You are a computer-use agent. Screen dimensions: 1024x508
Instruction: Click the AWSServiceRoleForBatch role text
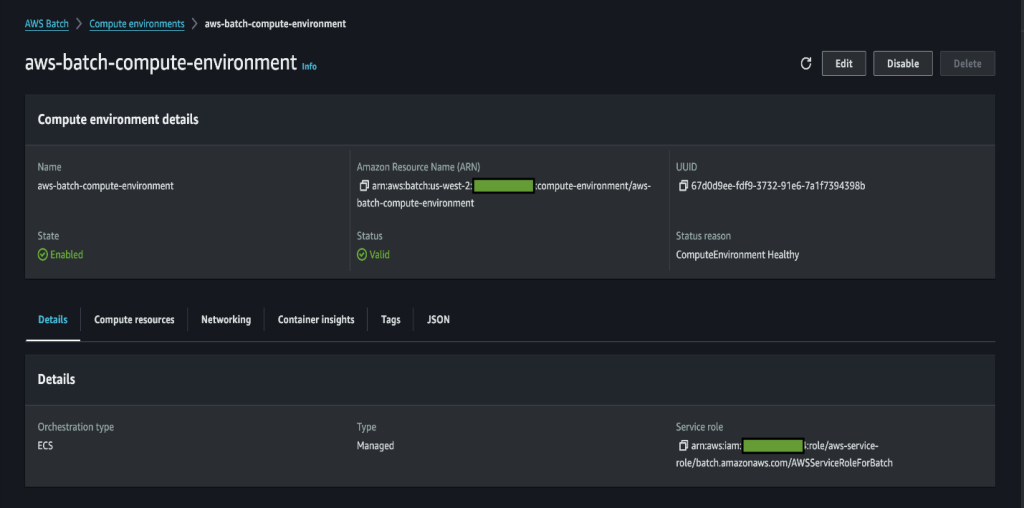point(841,462)
